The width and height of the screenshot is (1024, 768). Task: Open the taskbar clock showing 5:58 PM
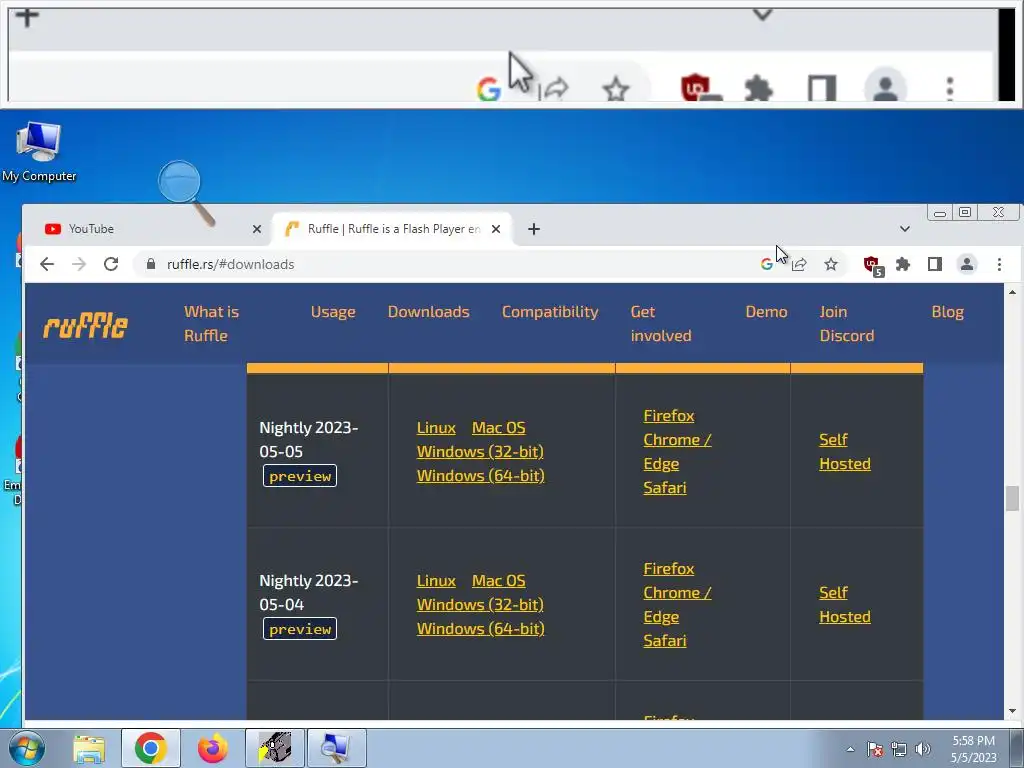[974, 749]
